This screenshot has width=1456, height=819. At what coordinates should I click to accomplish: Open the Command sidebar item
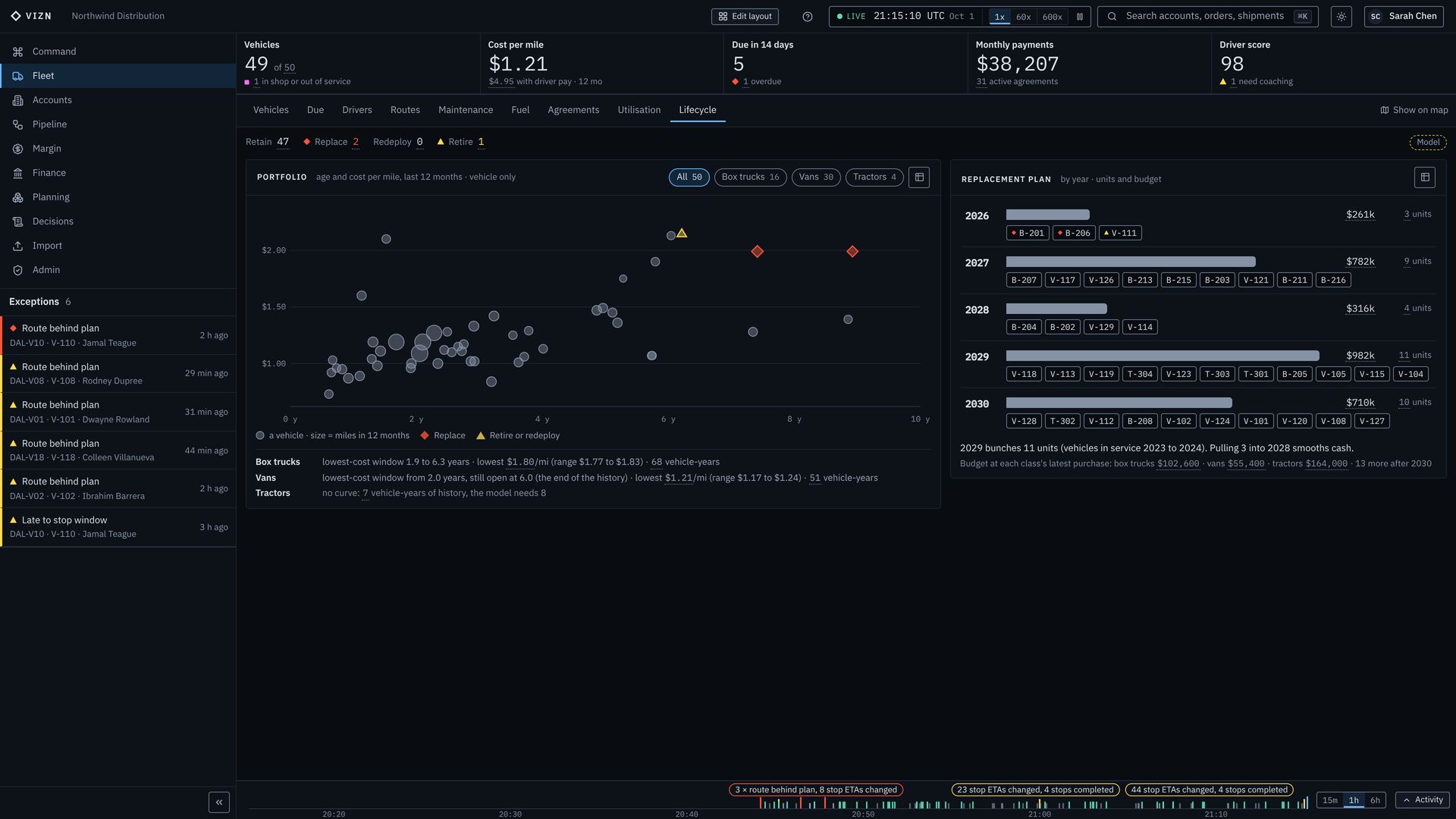click(118, 52)
